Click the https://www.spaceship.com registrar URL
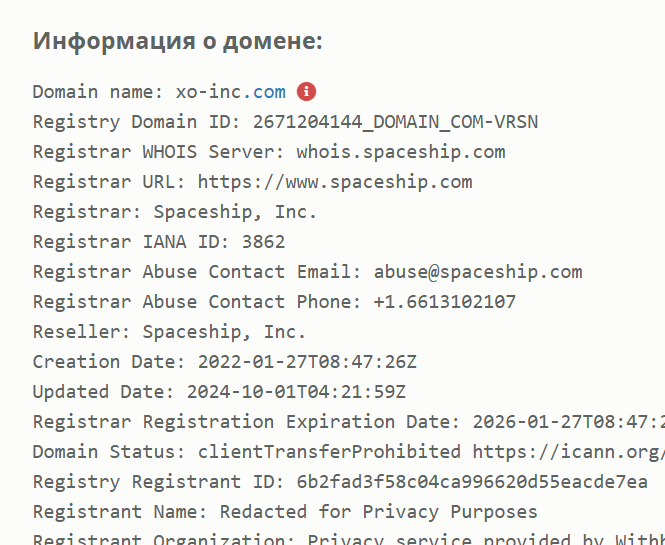This screenshot has height=545, width=665. (335, 182)
